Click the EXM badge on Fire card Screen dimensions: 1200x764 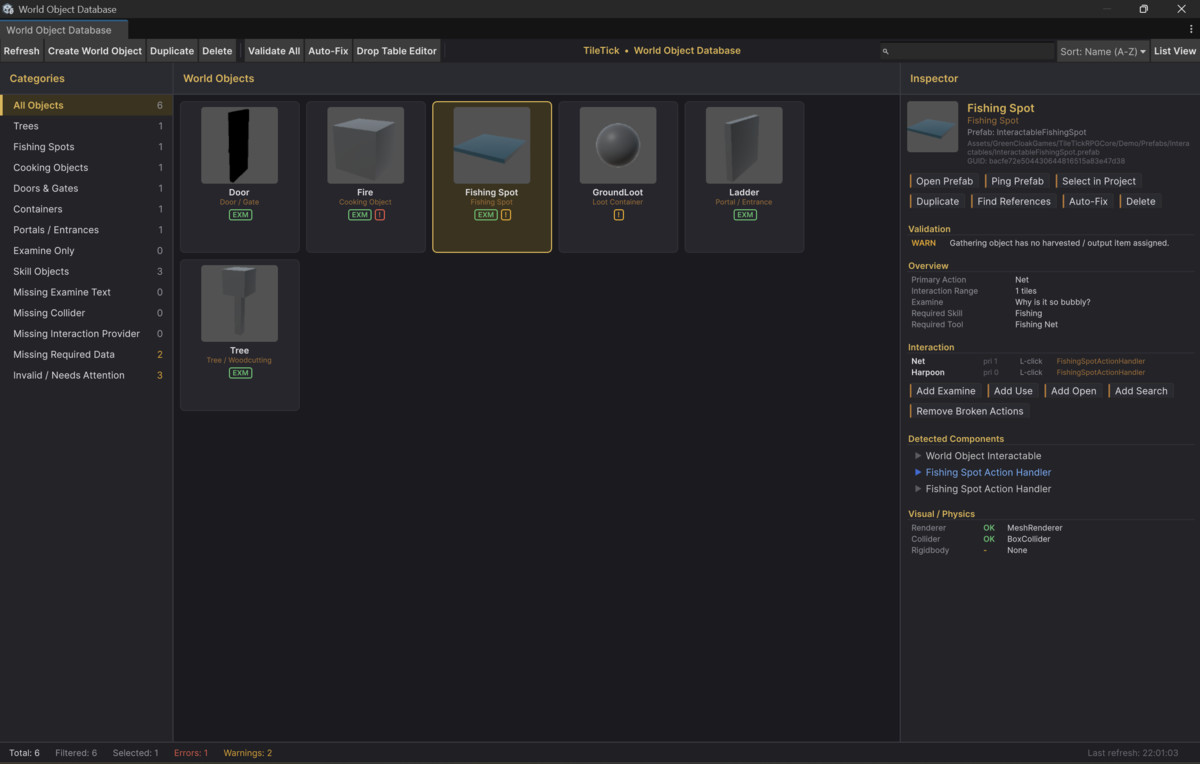(359, 215)
